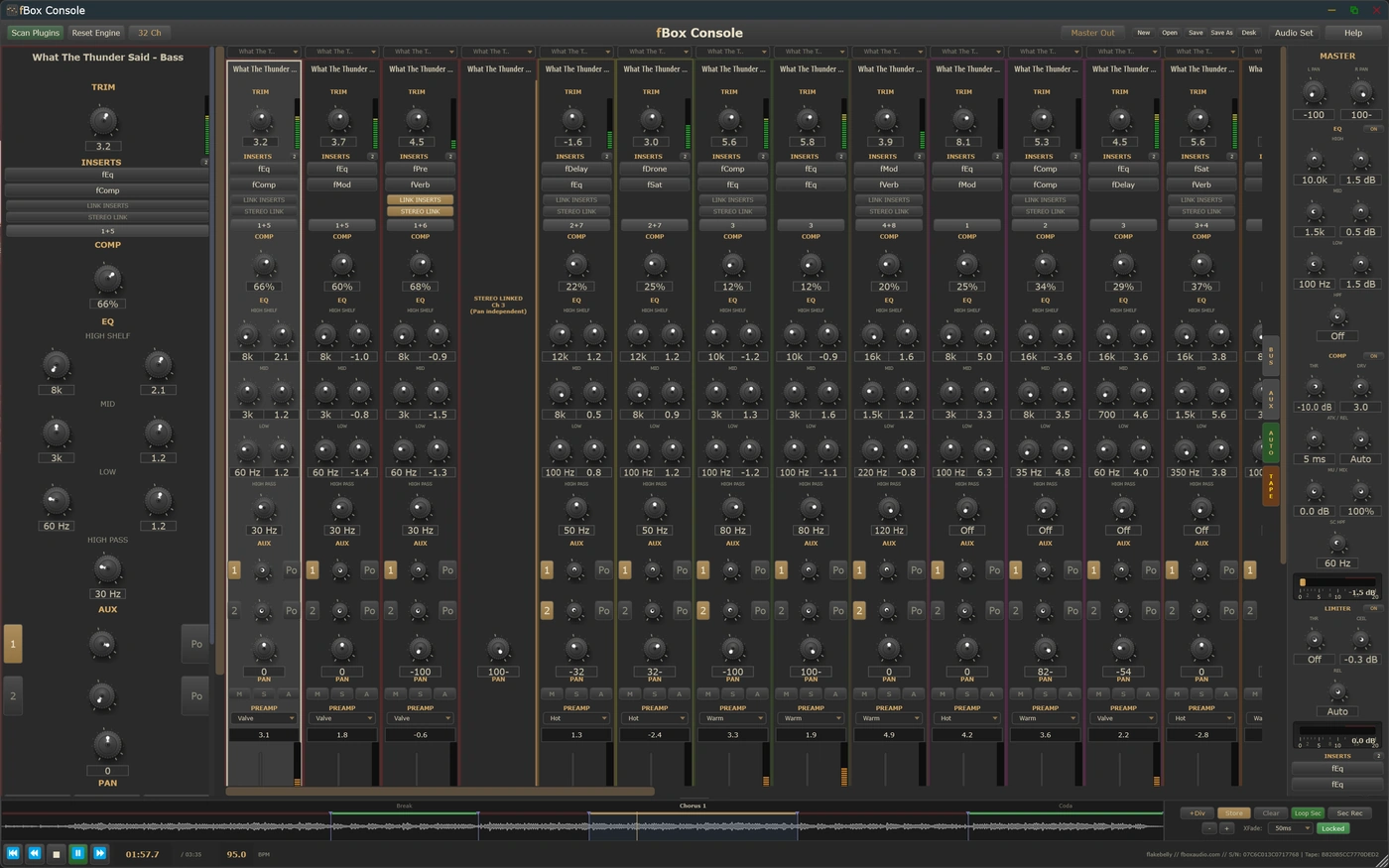Open the vertical AUX side tab
The image size is (1389, 868).
tap(1271, 399)
